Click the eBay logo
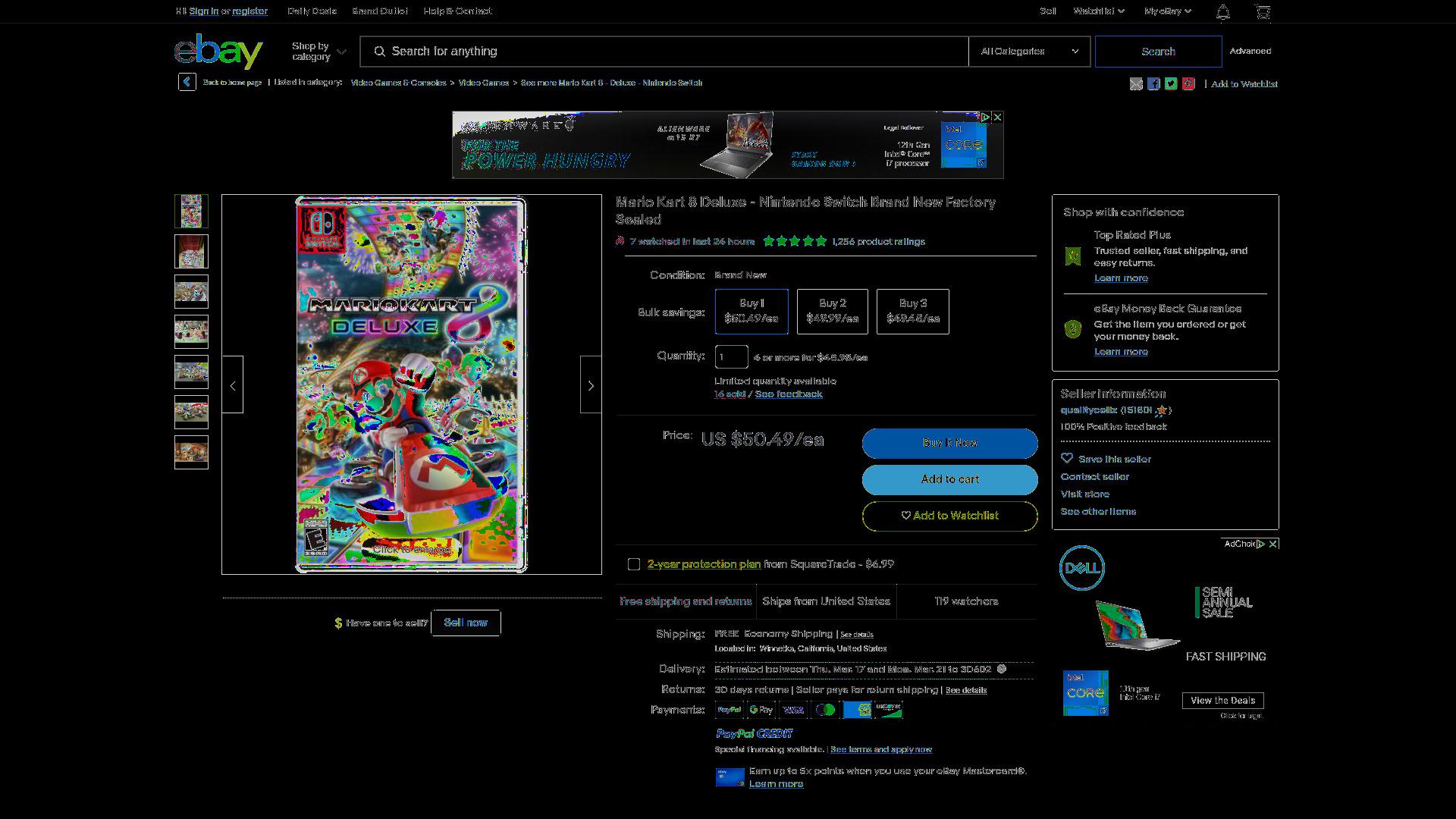The width and height of the screenshot is (1456, 819). [x=218, y=51]
